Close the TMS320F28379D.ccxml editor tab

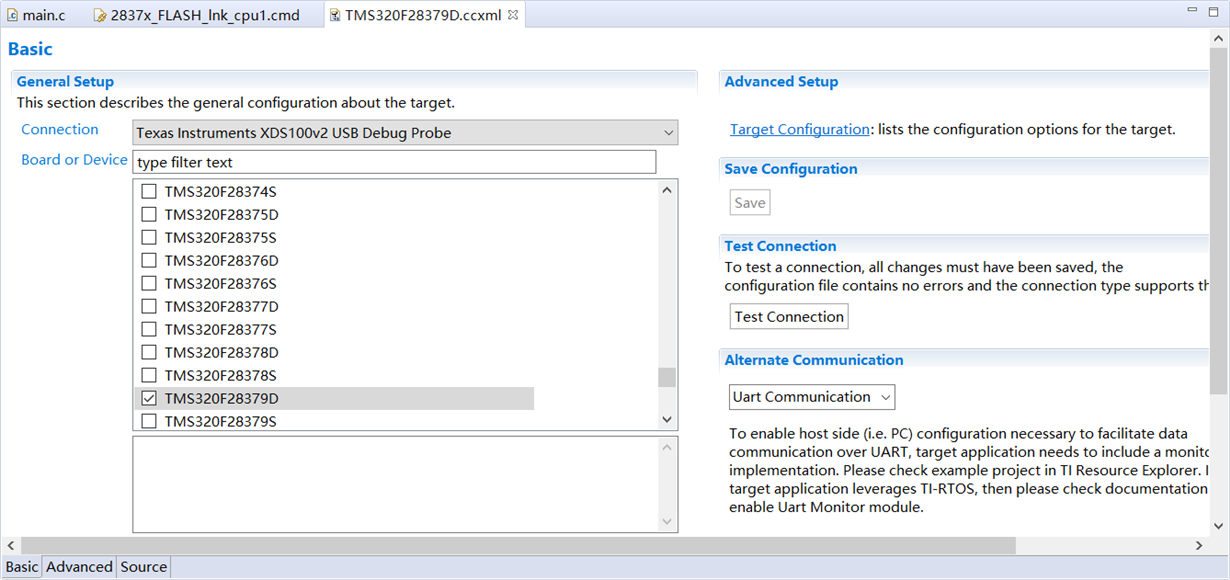point(513,16)
